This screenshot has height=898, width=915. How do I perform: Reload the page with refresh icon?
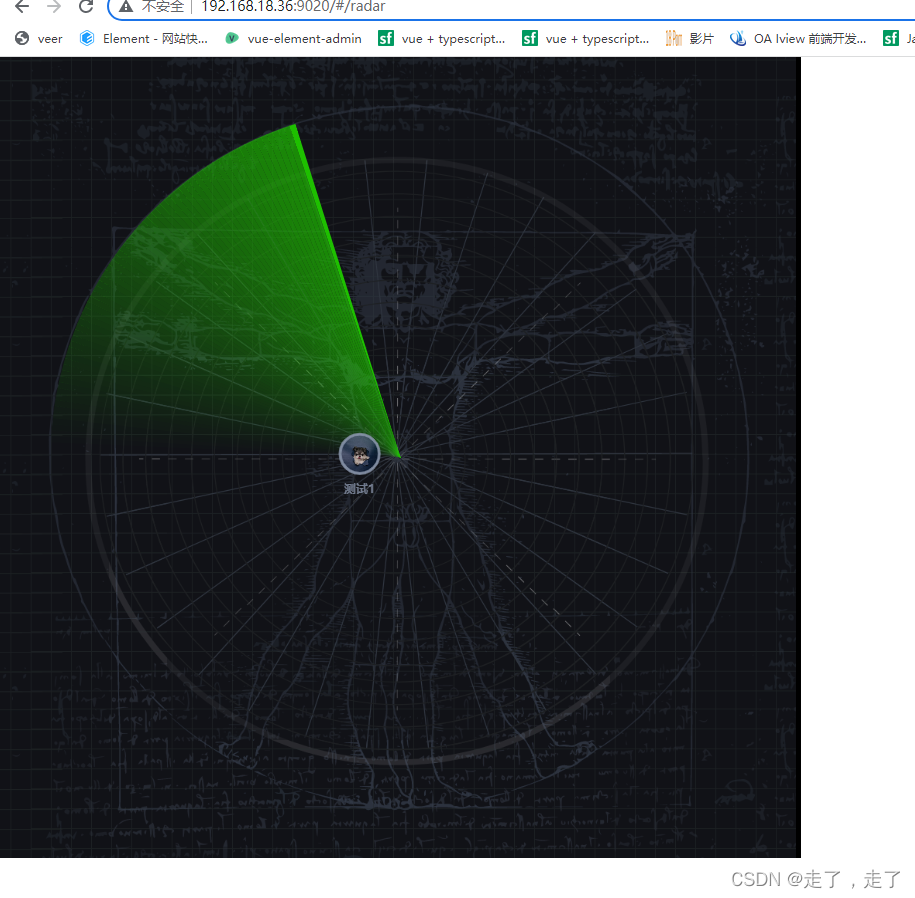click(x=86, y=6)
